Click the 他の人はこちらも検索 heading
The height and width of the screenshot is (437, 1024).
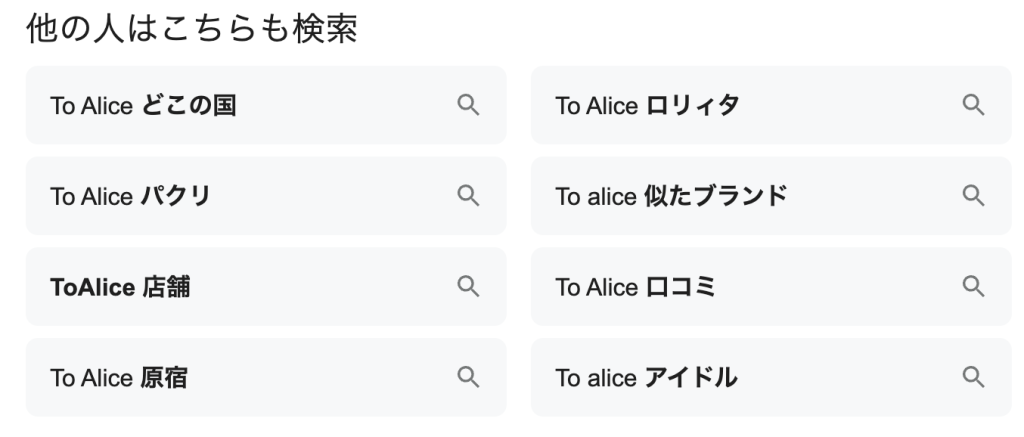click(x=191, y=31)
